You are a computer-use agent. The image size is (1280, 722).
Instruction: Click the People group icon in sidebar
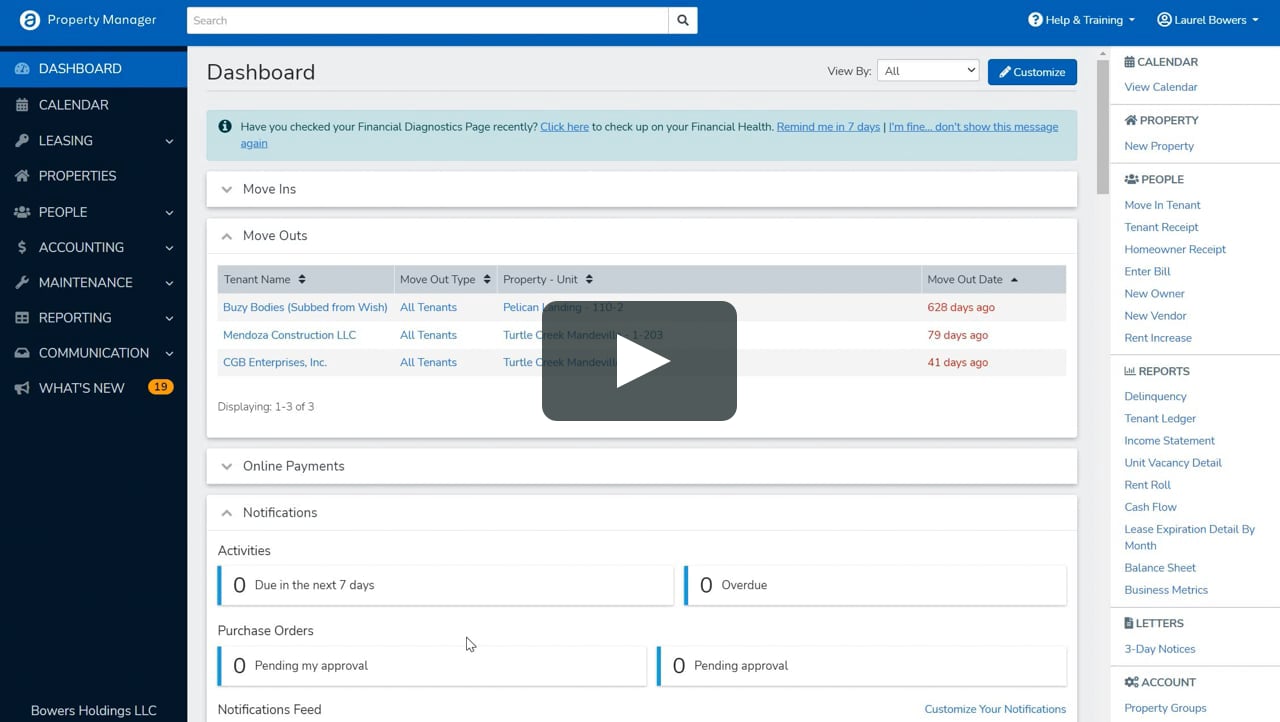tap(22, 212)
